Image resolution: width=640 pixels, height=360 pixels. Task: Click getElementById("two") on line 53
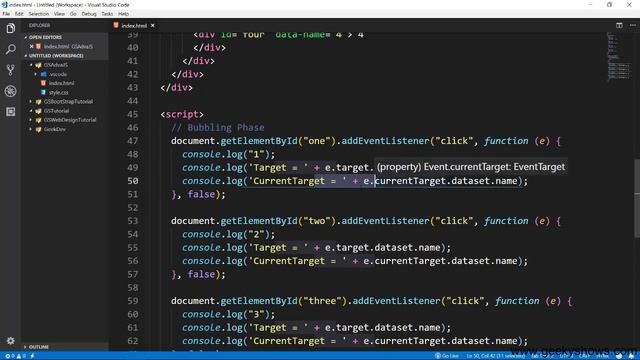click(x=278, y=221)
